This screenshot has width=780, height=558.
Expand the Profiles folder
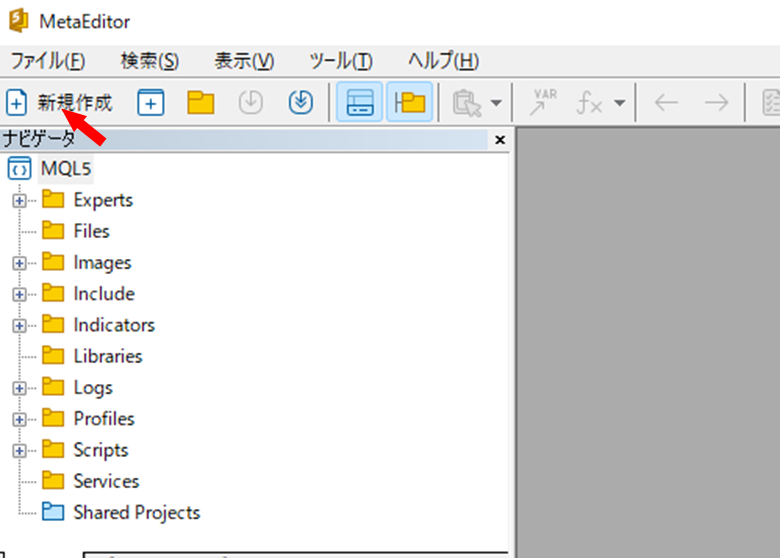tap(19, 419)
